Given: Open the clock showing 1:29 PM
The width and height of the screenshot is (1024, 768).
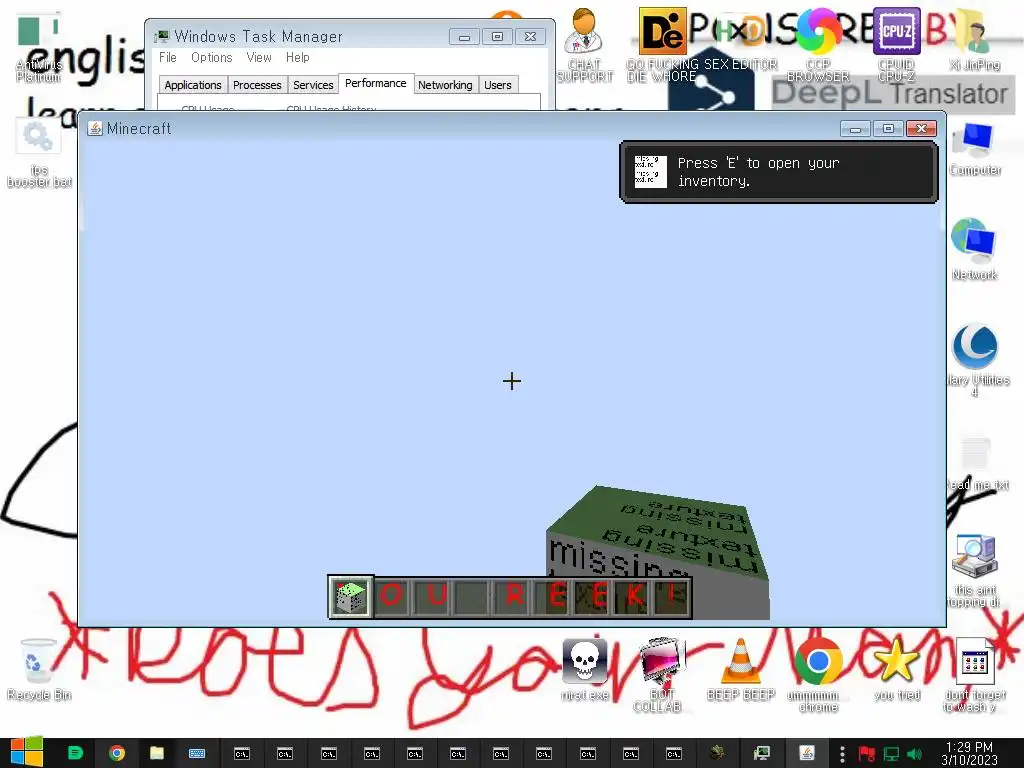Looking at the screenshot, I should [969, 753].
